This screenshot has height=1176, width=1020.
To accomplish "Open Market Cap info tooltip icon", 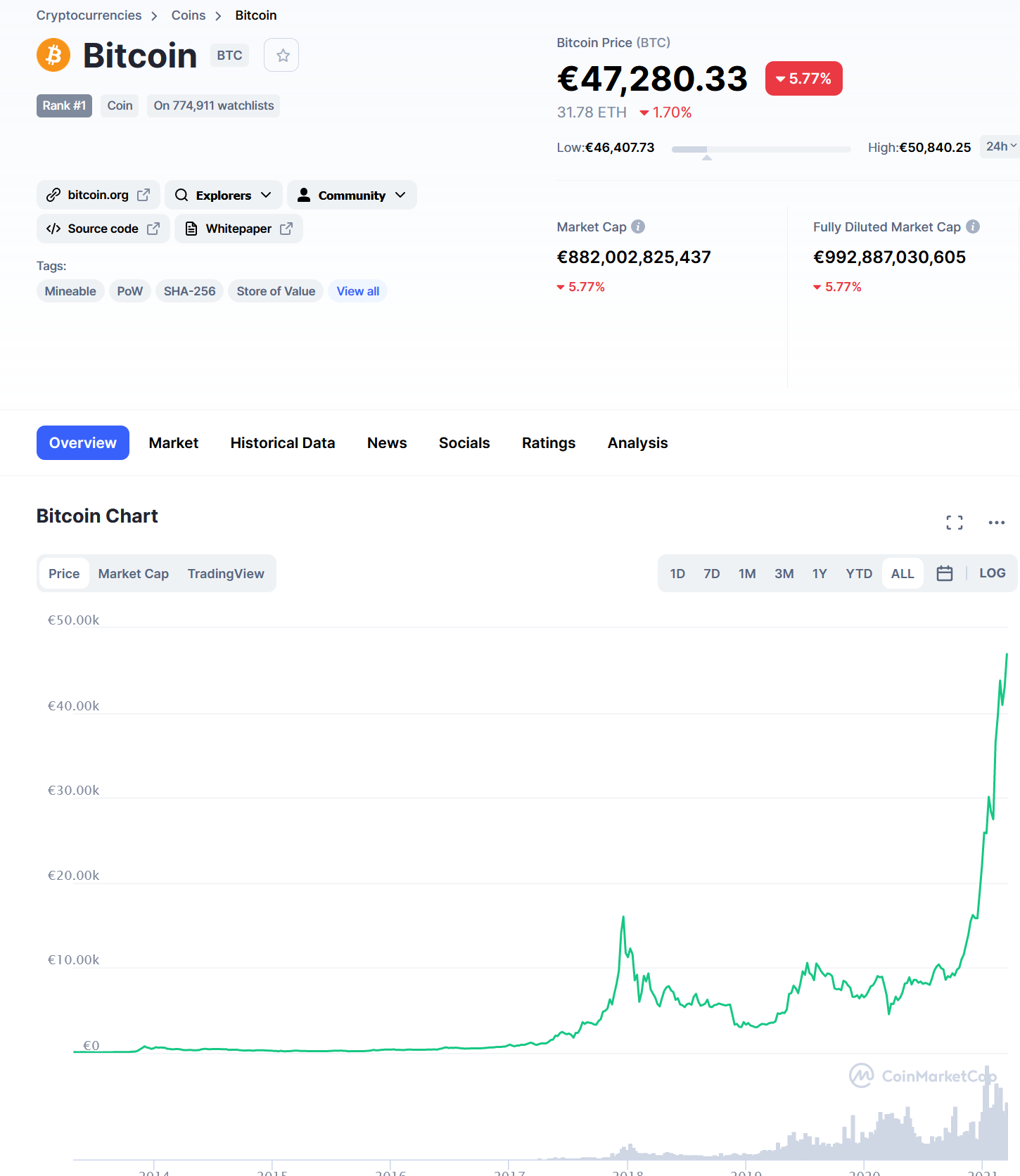I will click(638, 226).
